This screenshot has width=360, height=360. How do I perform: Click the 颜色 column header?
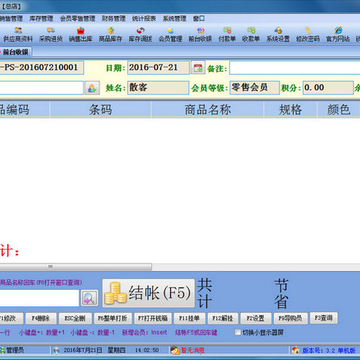click(338, 110)
